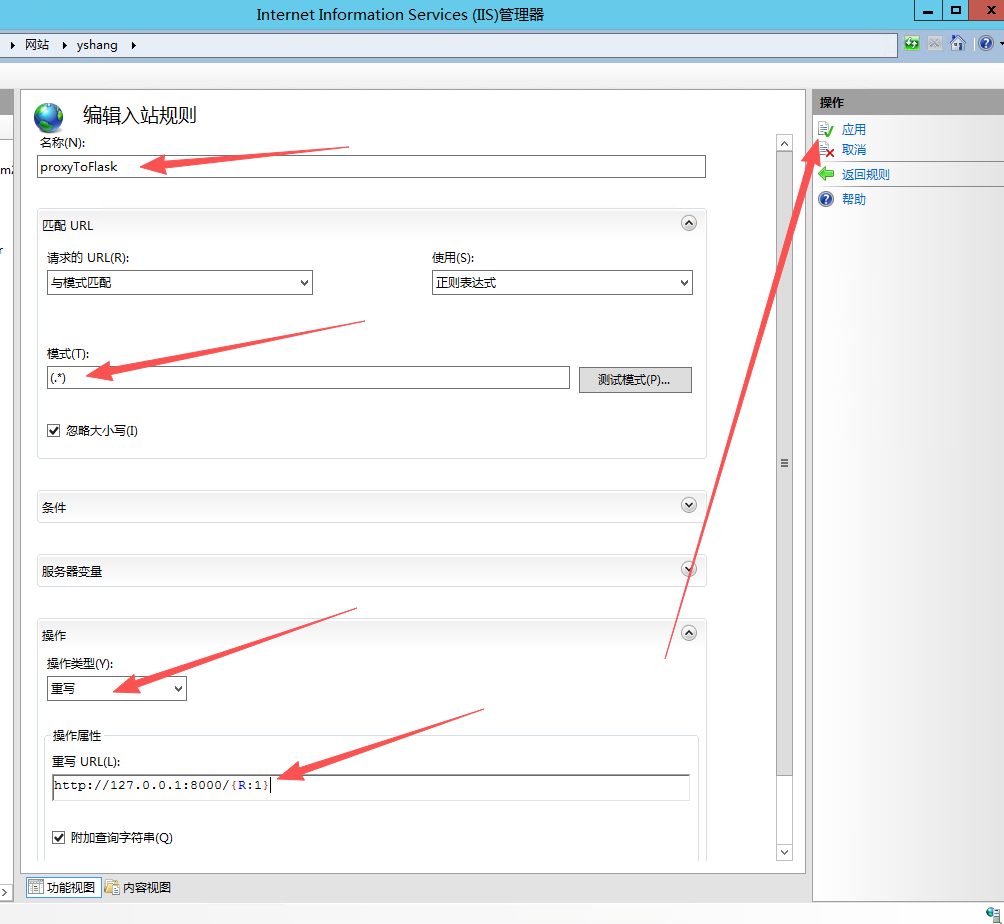Click the toolbar dropdown arrow after the help icon
Screen dimensions: 1004x924
point(1001,44)
